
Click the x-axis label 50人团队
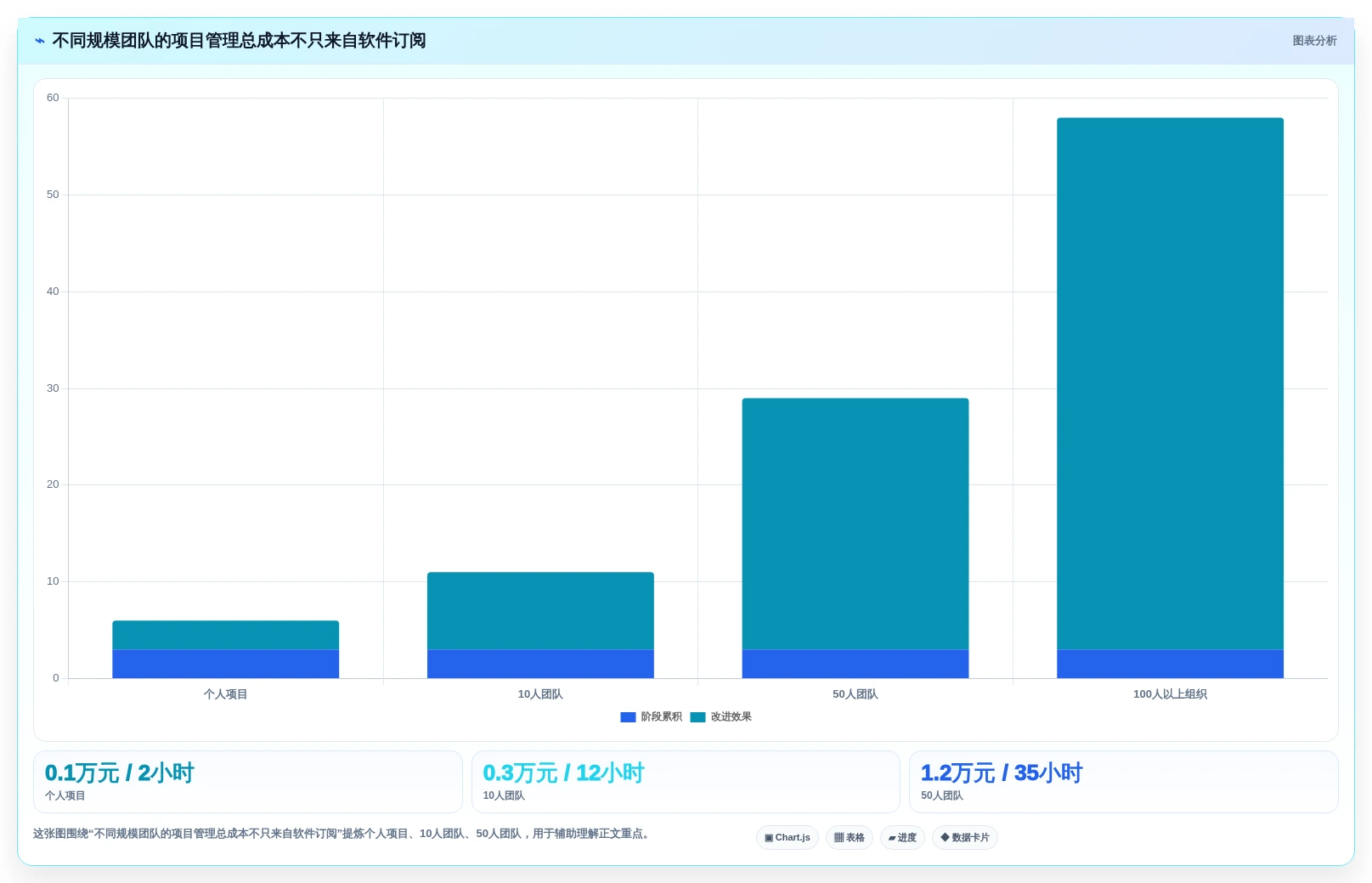click(855, 694)
